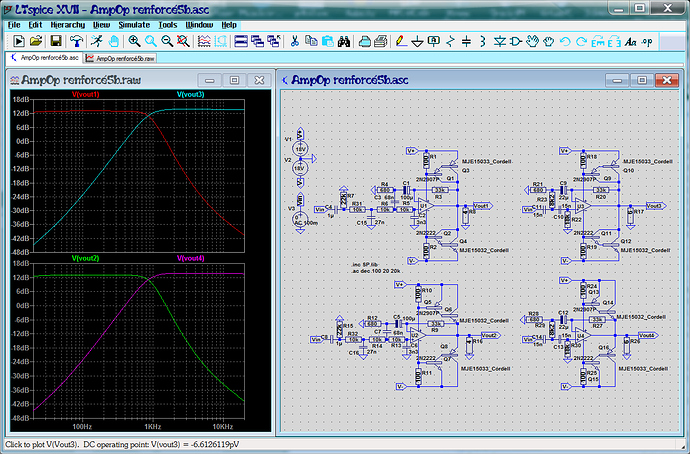Click the V(vout1) trace label
The image size is (690, 454).
coord(86,94)
